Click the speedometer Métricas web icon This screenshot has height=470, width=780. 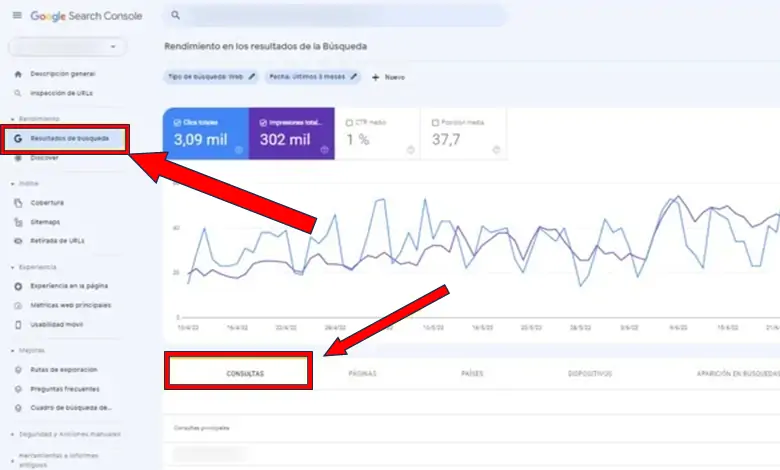click(18, 306)
